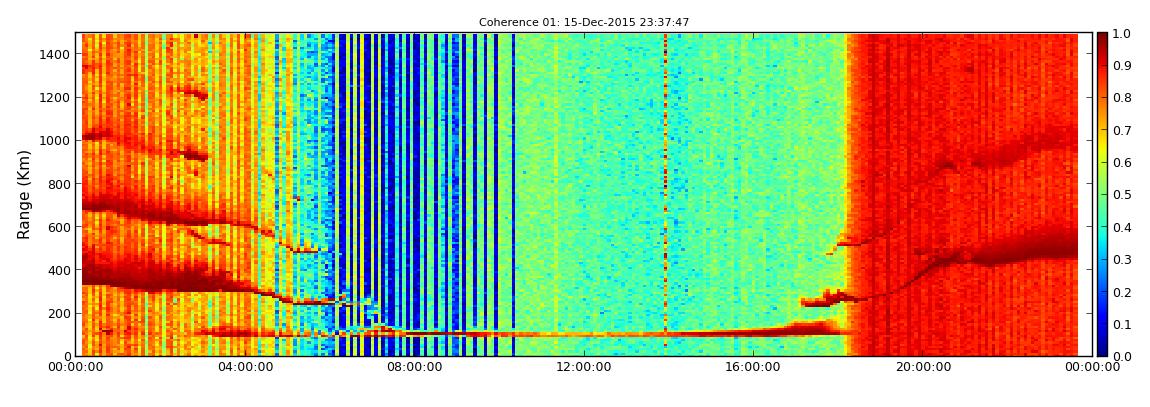
Task: Click the colorbar "0.0" value label
Action: 1123,356
